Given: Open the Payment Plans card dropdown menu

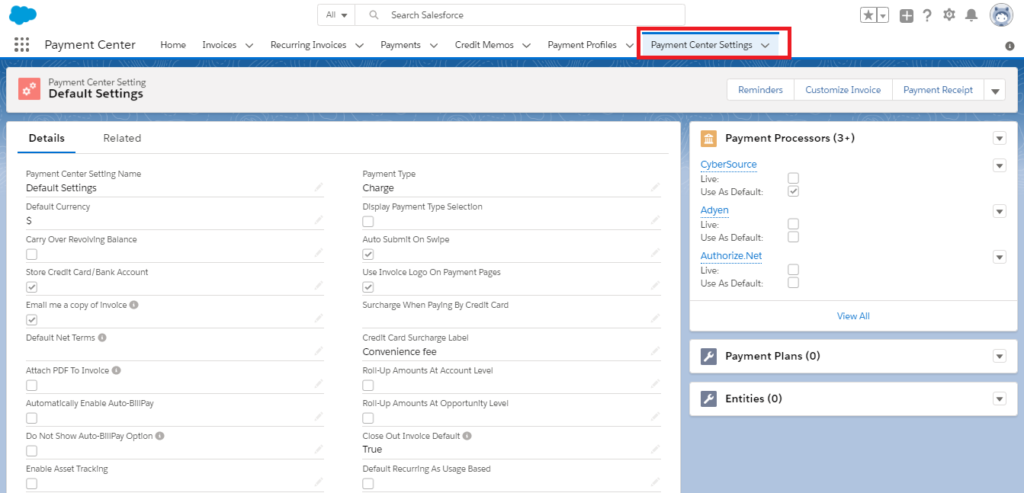Looking at the screenshot, I should pyautogui.click(x=998, y=356).
